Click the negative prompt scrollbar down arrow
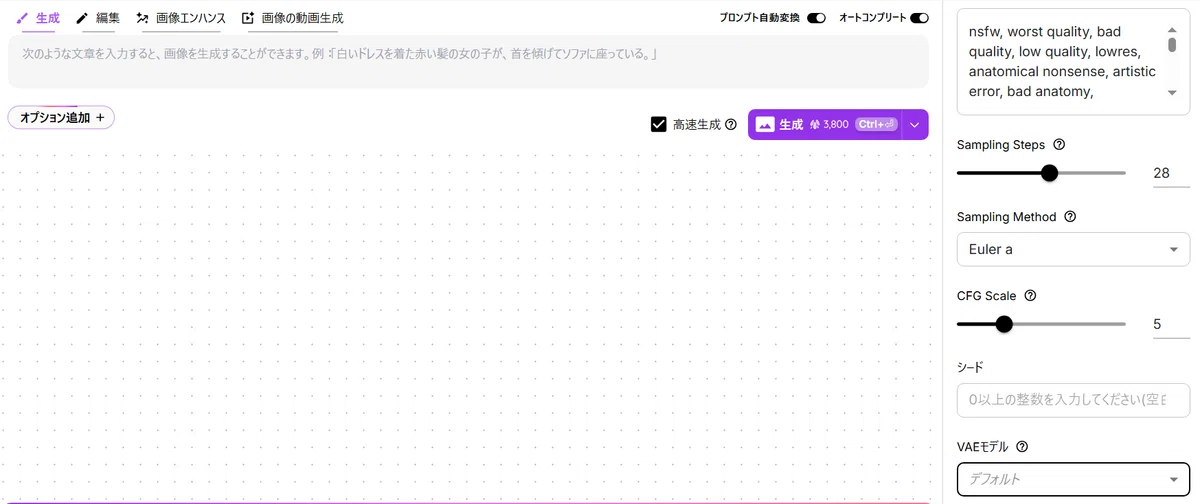This screenshot has width=1200, height=504. [1172, 92]
